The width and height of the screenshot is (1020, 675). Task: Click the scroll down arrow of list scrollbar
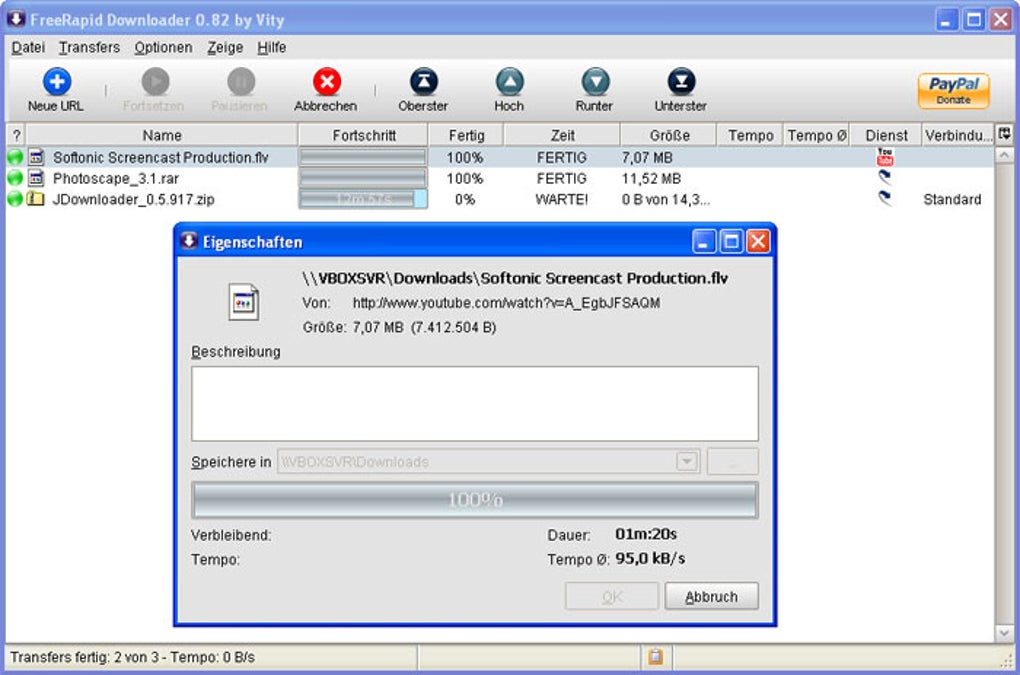click(1004, 633)
